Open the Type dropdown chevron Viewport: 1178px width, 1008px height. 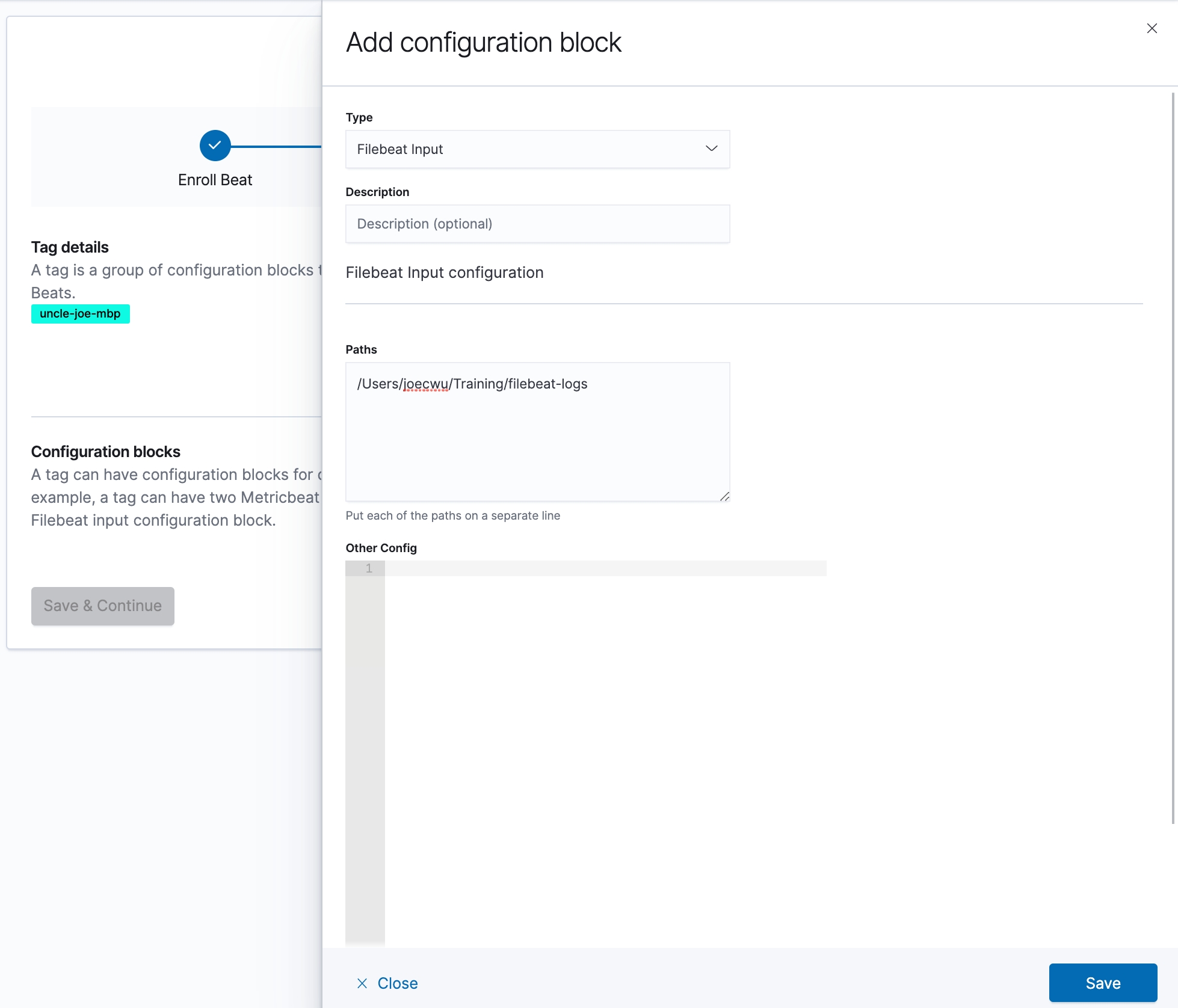(711, 149)
